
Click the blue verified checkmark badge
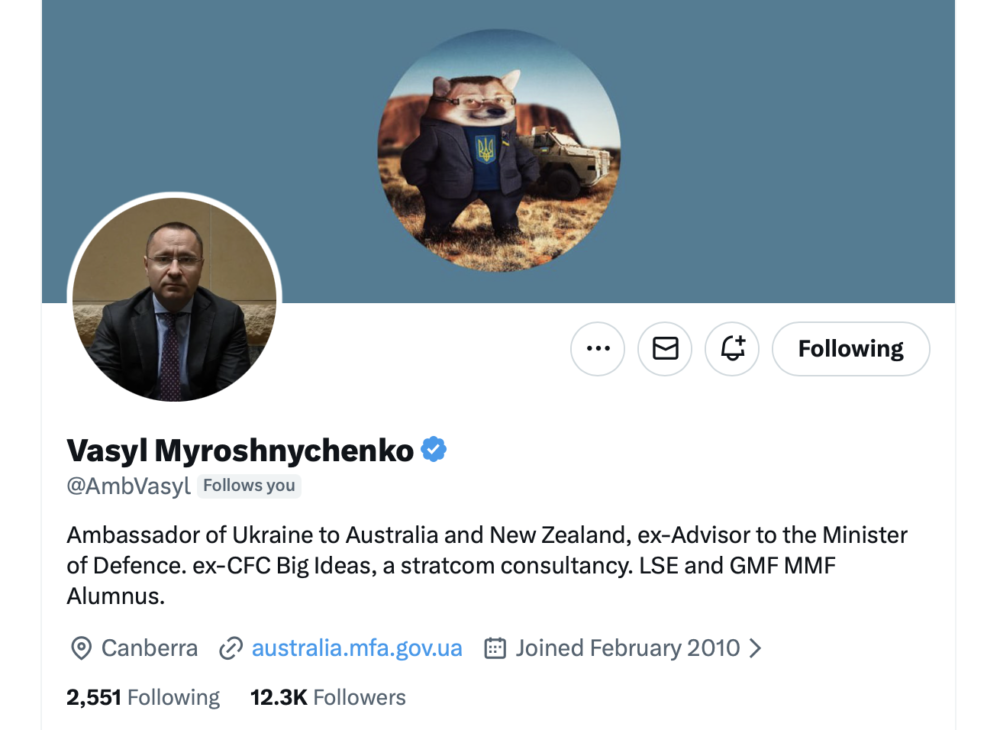point(433,450)
